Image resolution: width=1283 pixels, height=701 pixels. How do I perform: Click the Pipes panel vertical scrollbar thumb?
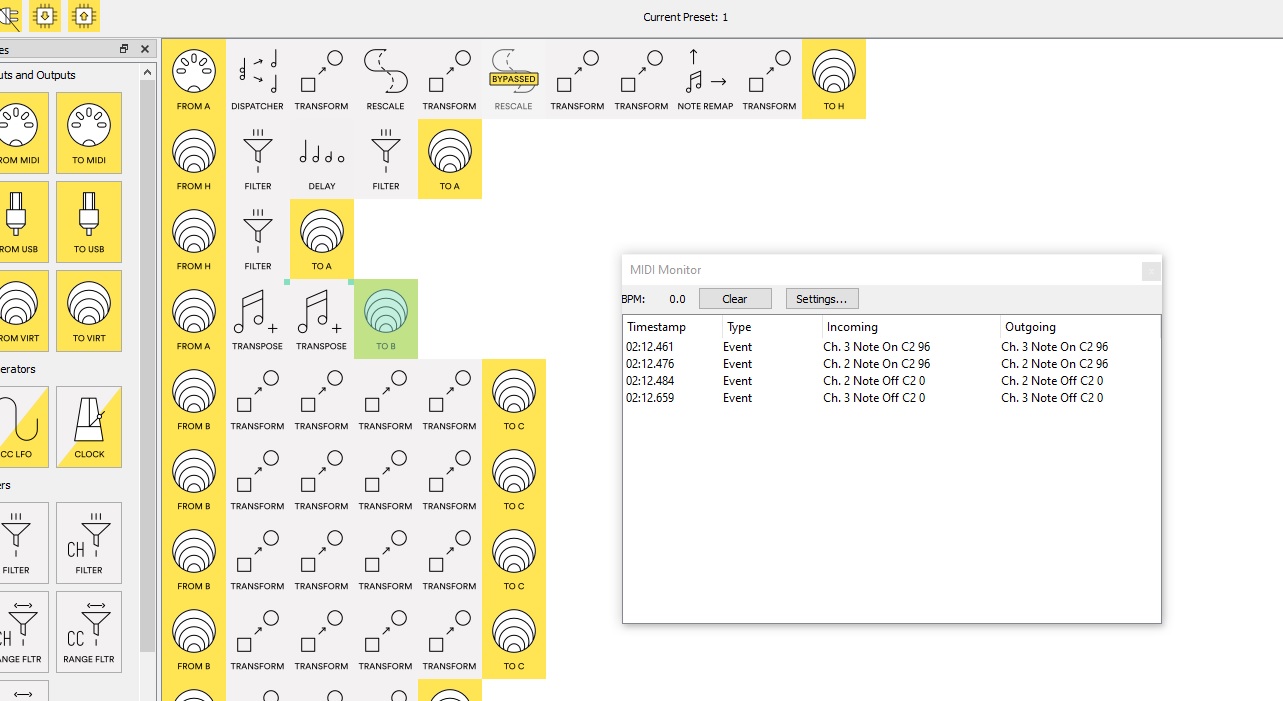click(148, 366)
